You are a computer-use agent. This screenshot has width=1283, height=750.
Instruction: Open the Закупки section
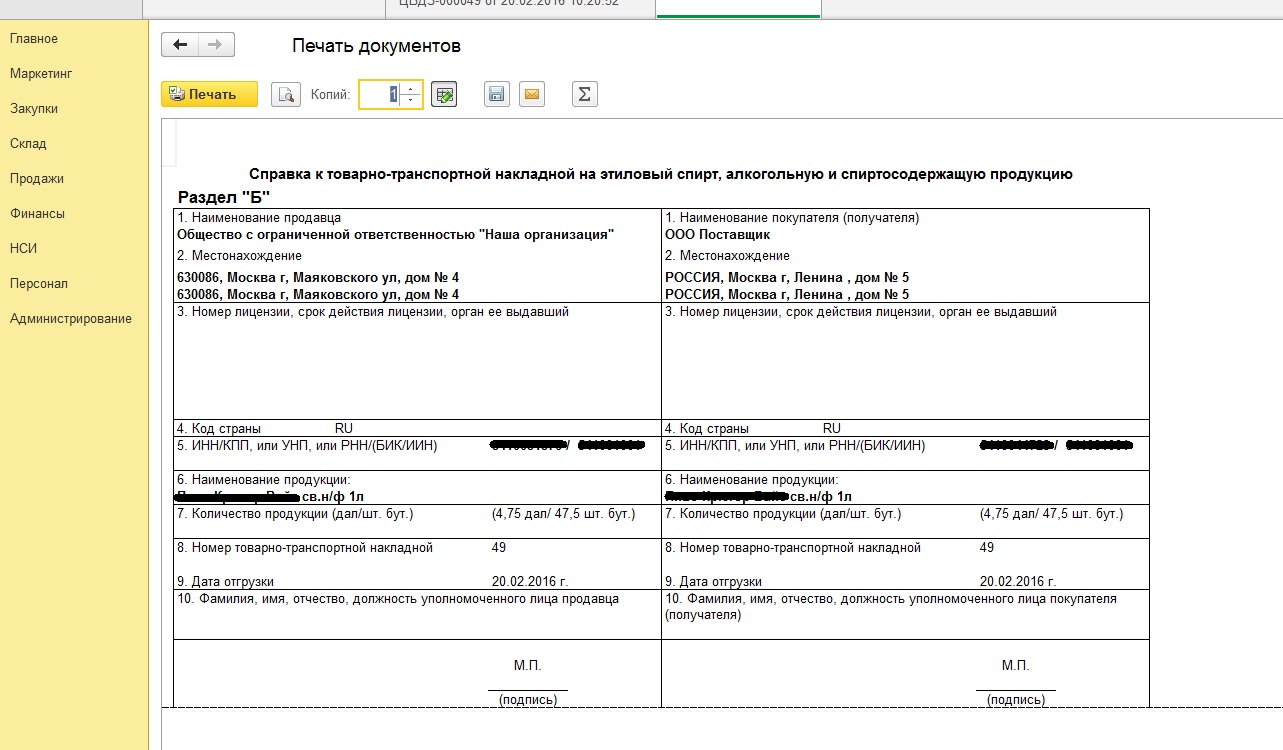(x=34, y=109)
